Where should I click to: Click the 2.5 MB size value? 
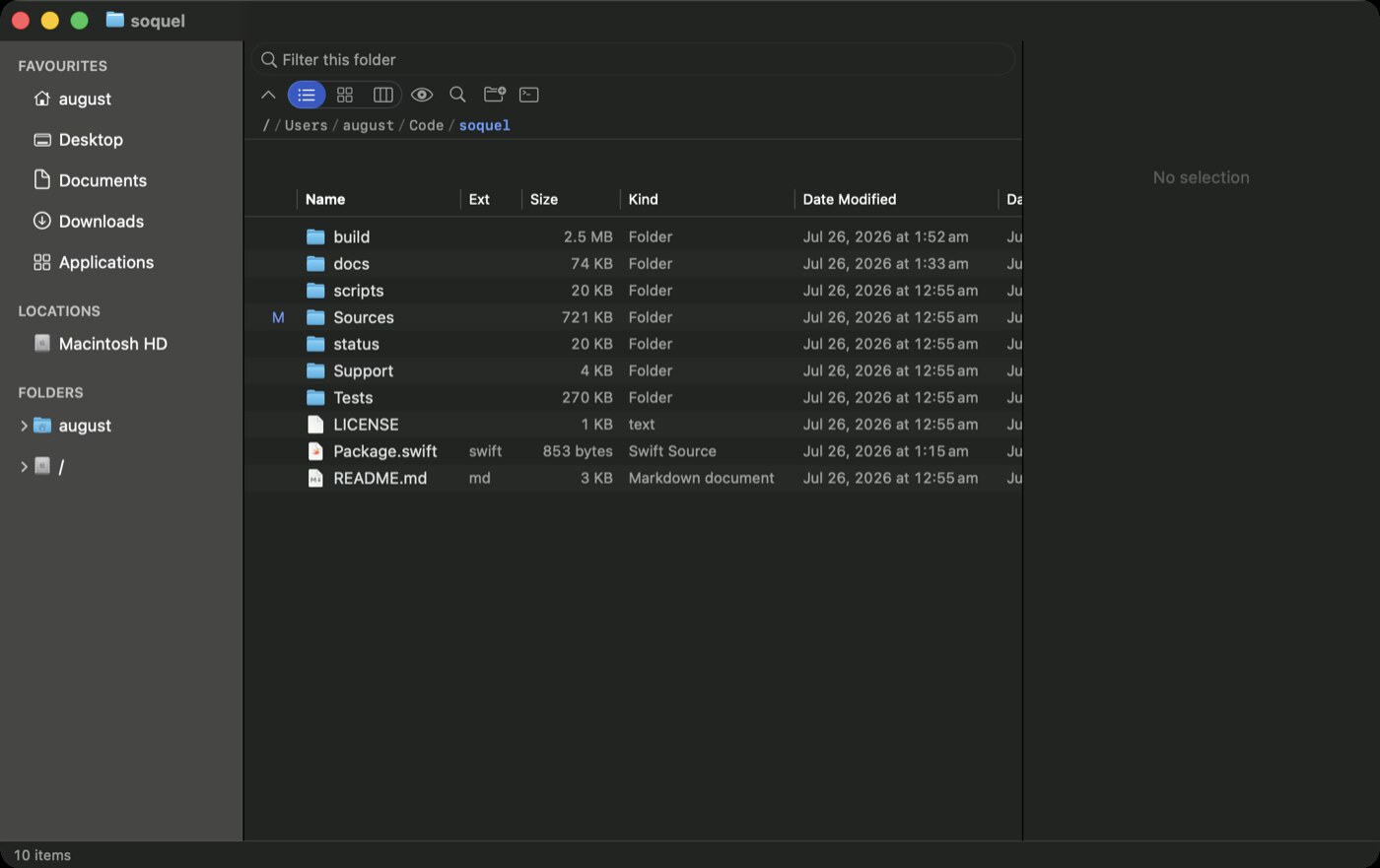click(588, 236)
